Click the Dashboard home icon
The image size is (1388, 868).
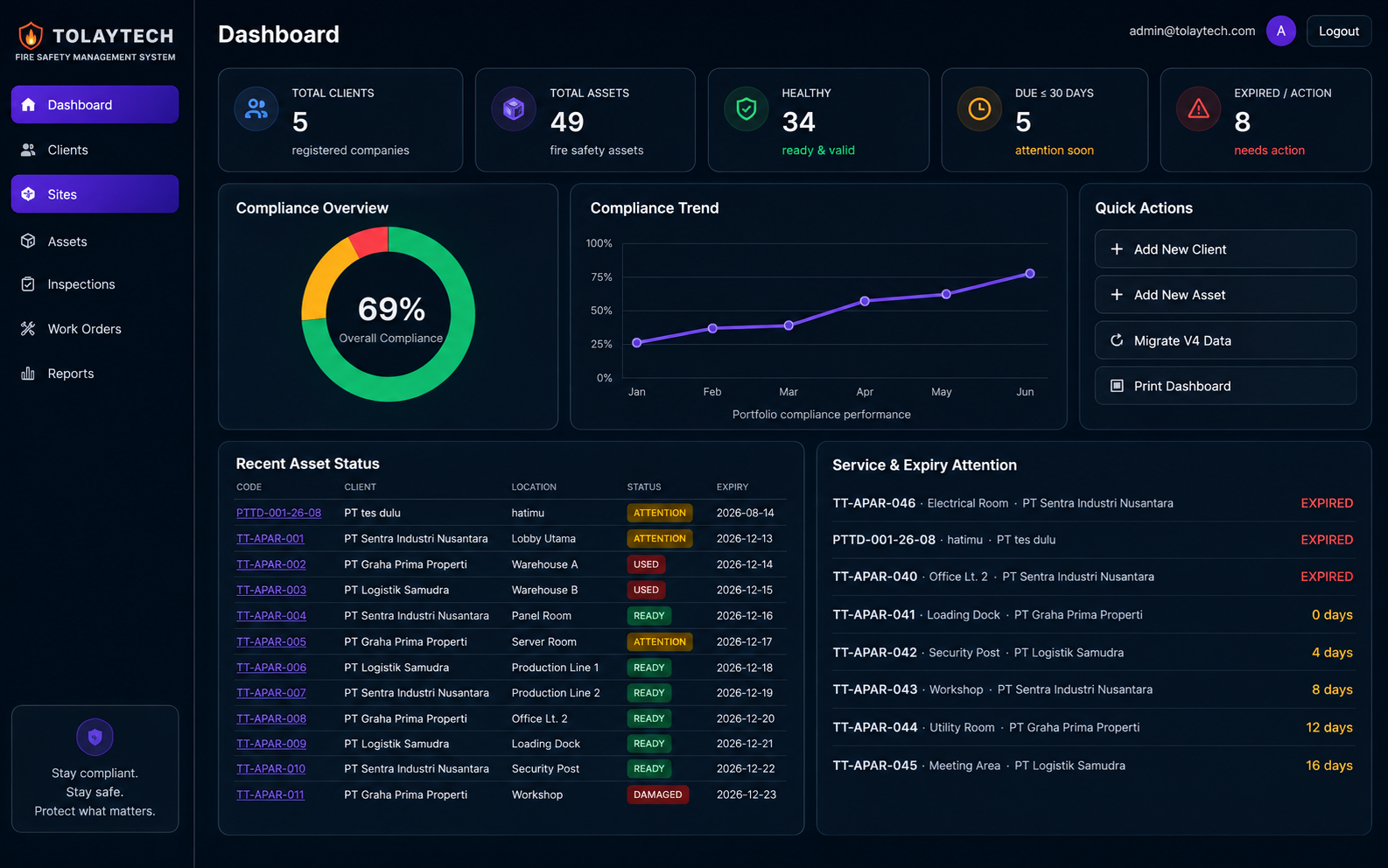[x=28, y=105]
